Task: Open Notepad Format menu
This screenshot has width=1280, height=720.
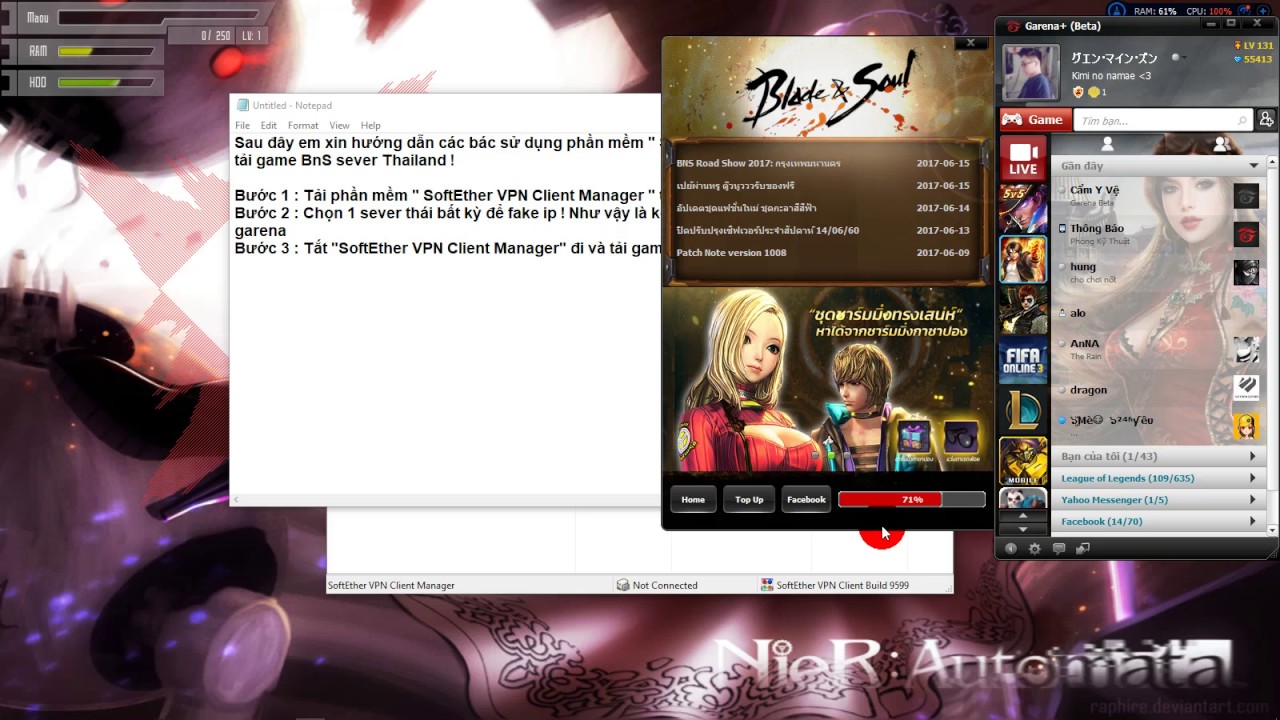Action: [x=303, y=125]
